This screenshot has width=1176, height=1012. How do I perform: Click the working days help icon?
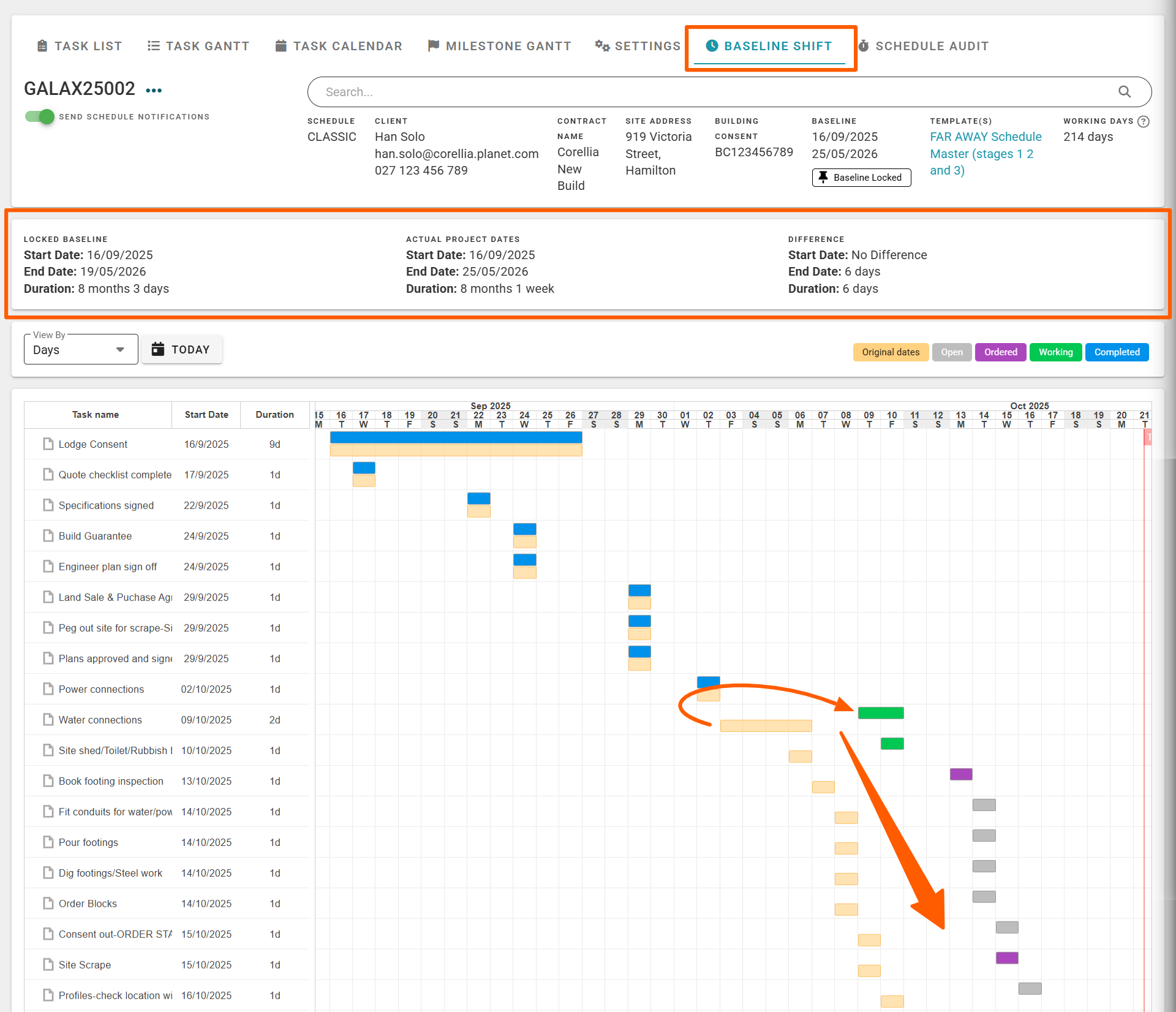[1143, 121]
